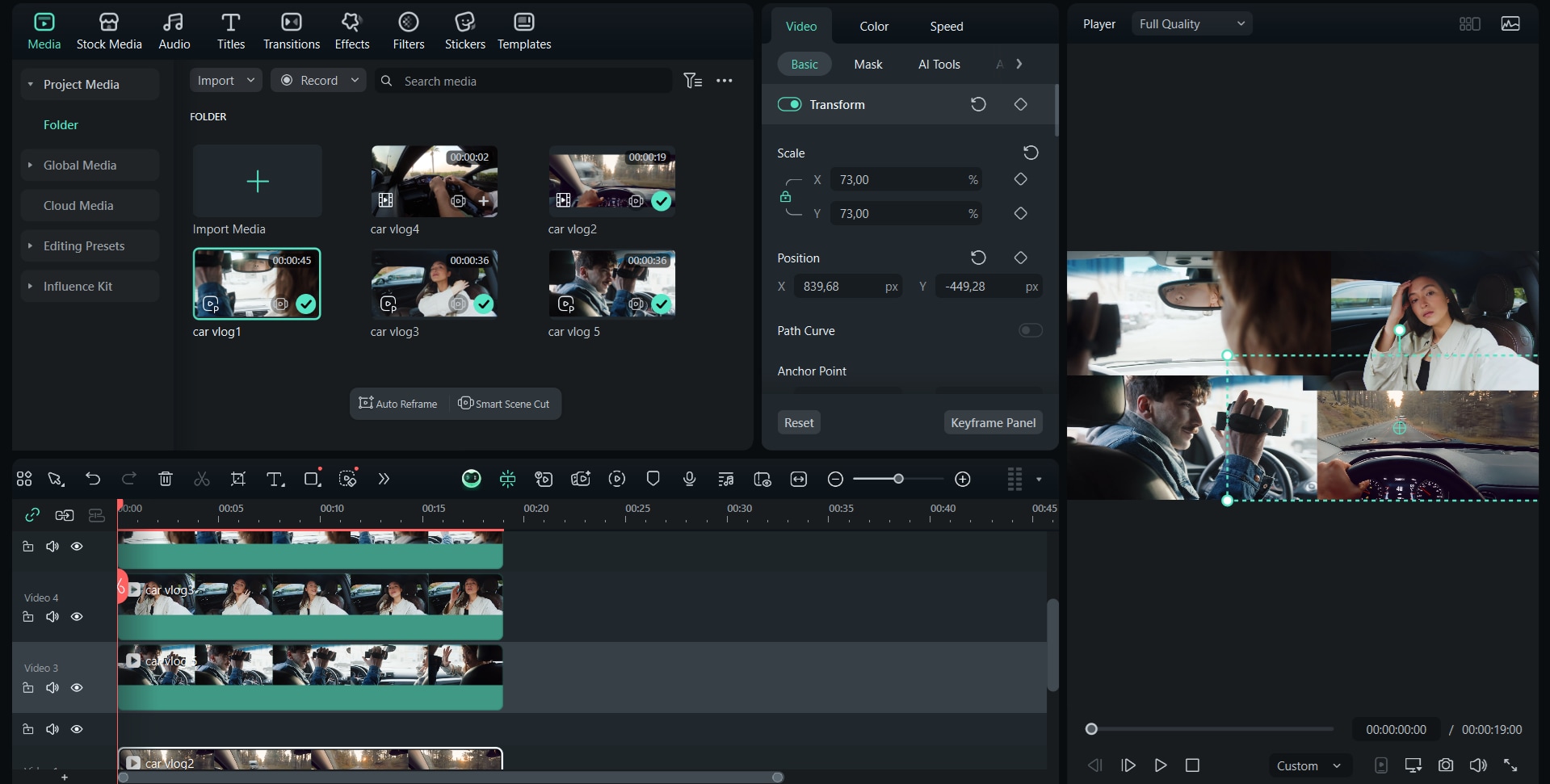Open the Effects tab
The height and width of the screenshot is (784, 1550).
pos(352,31)
